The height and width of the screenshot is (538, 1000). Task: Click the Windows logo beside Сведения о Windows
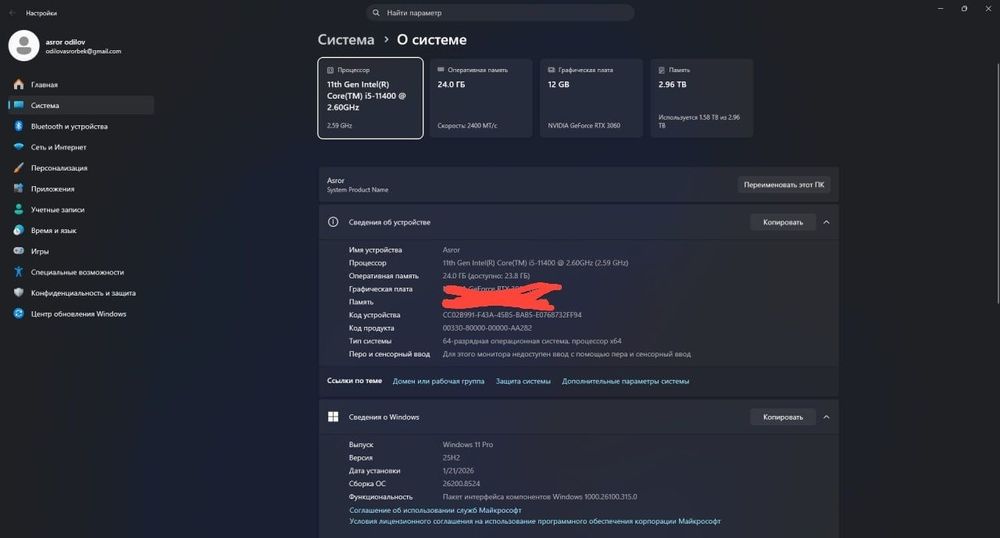[x=333, y=417]
